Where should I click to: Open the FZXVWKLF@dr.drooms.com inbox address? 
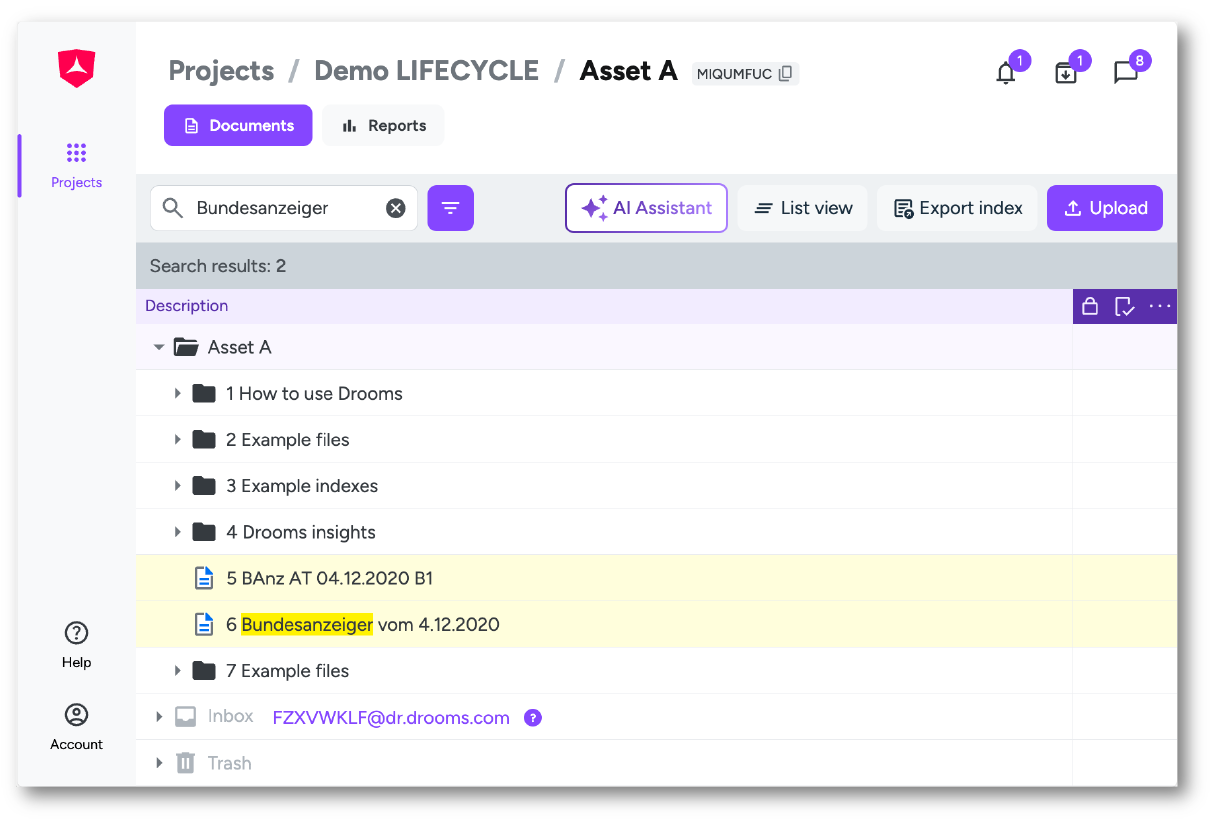pos(391,717)
